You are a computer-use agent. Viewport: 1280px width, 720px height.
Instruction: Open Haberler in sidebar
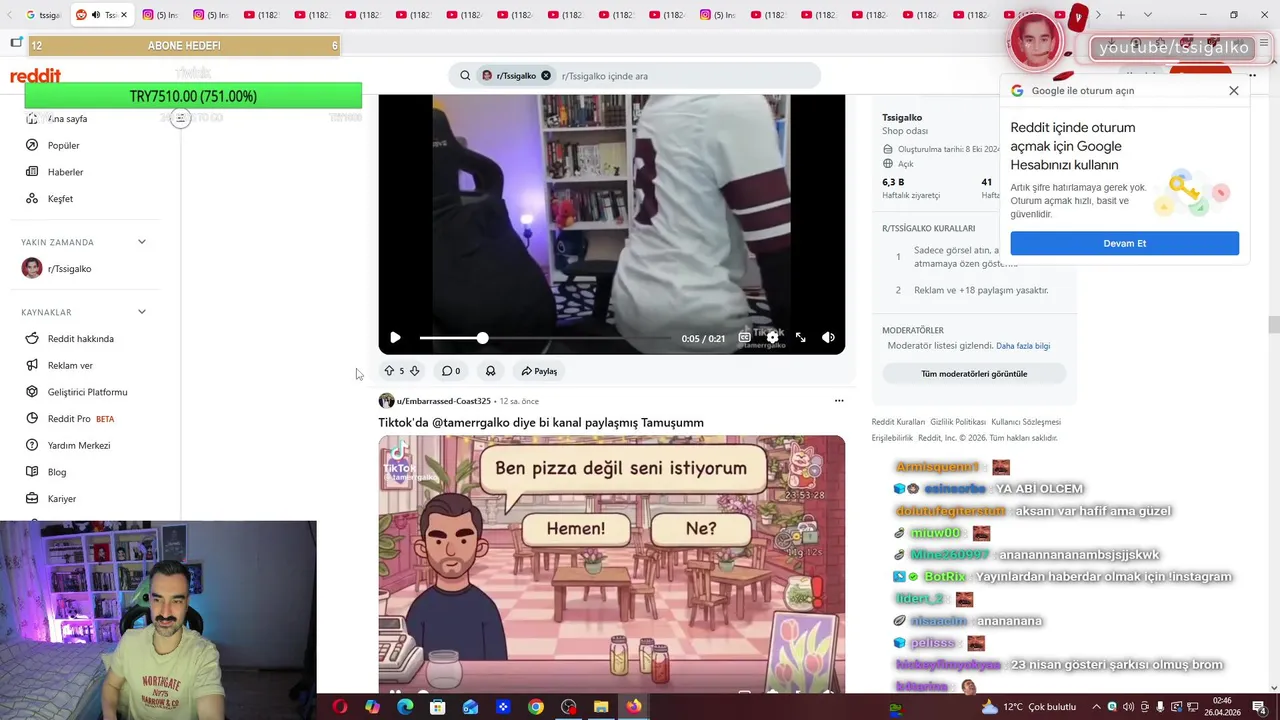coord(66,172)
